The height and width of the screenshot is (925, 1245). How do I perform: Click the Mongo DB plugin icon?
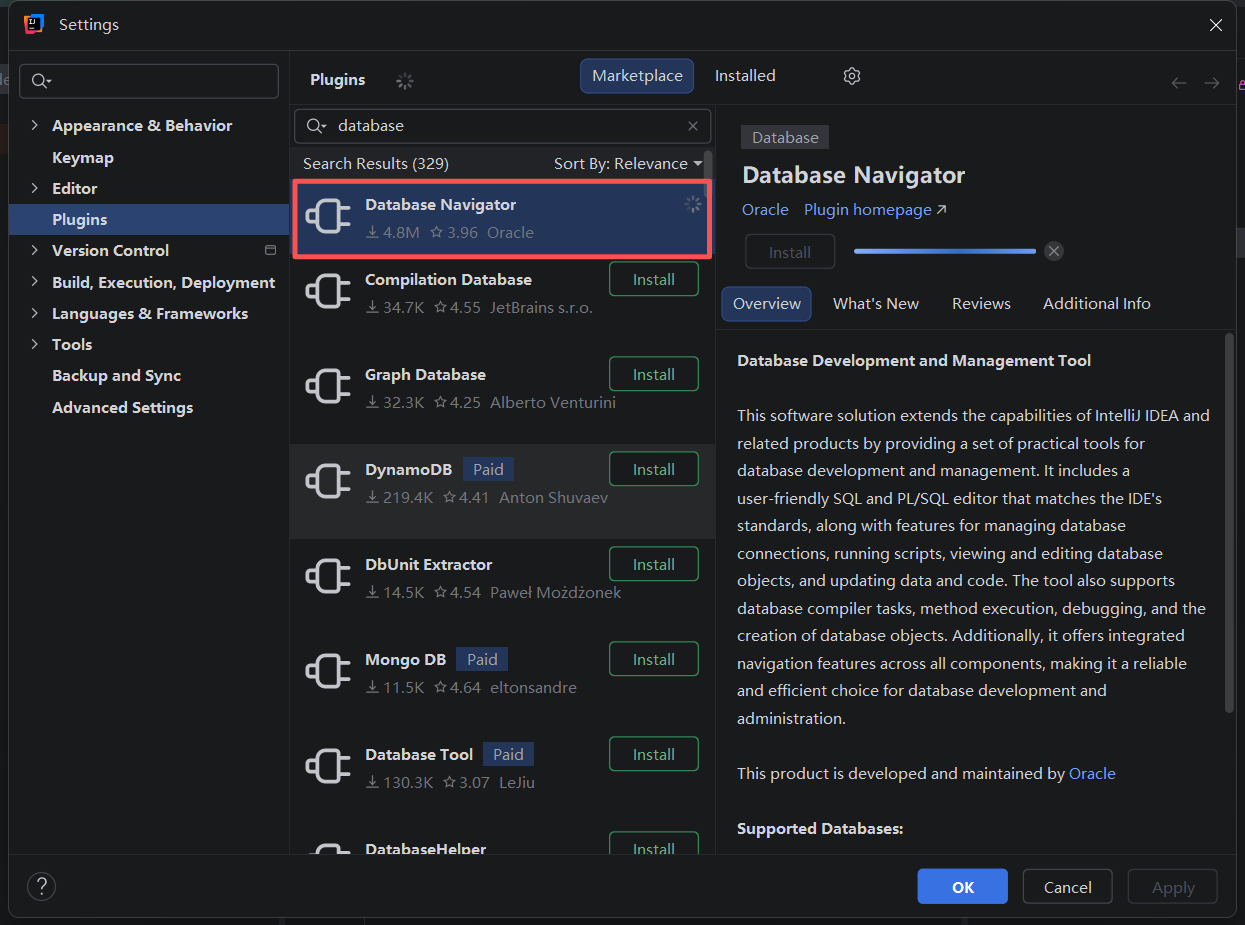point(328,673)
